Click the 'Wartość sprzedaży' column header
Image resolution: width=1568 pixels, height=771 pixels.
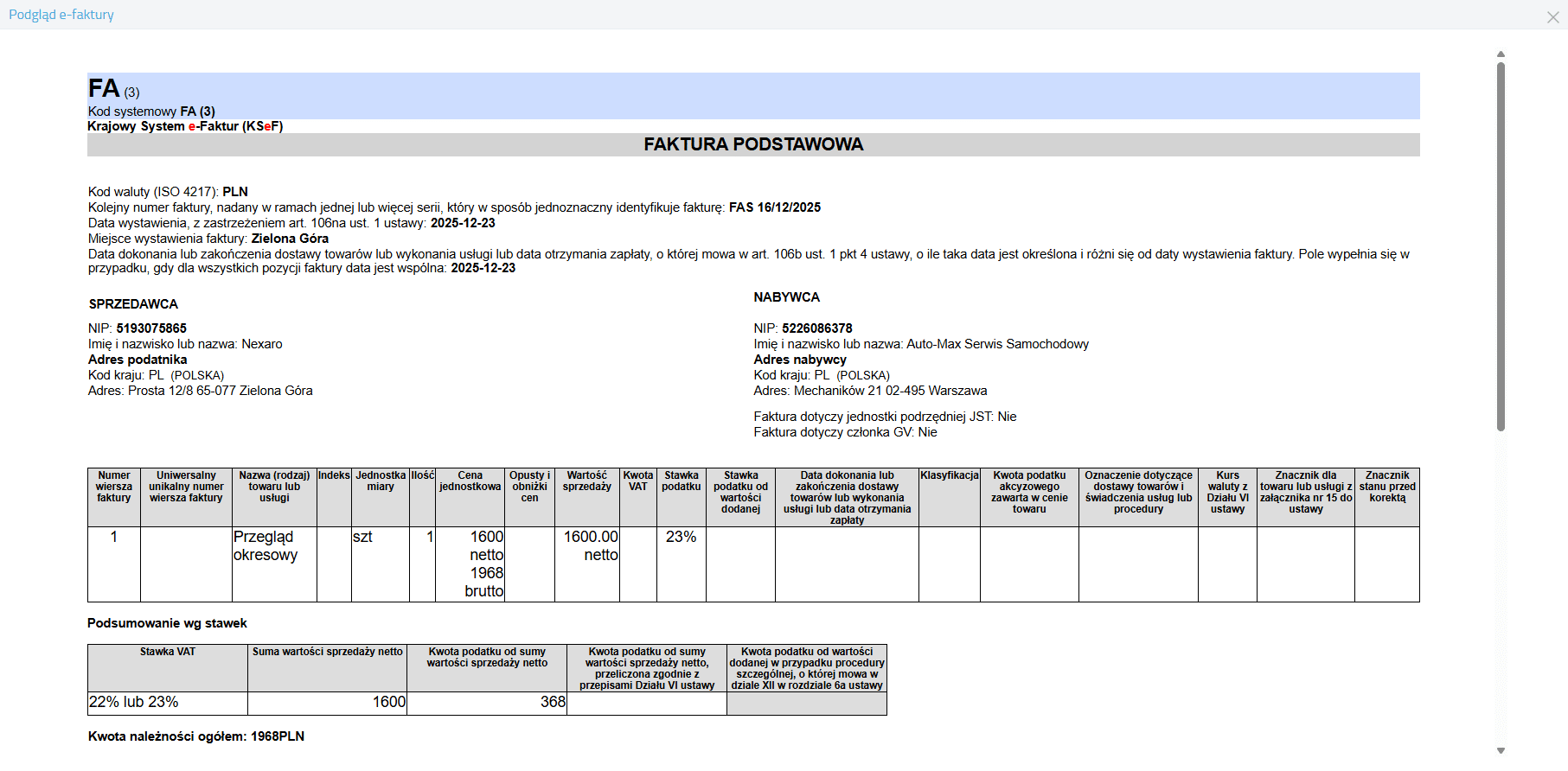pyautogui.click(x=586, y=481)
